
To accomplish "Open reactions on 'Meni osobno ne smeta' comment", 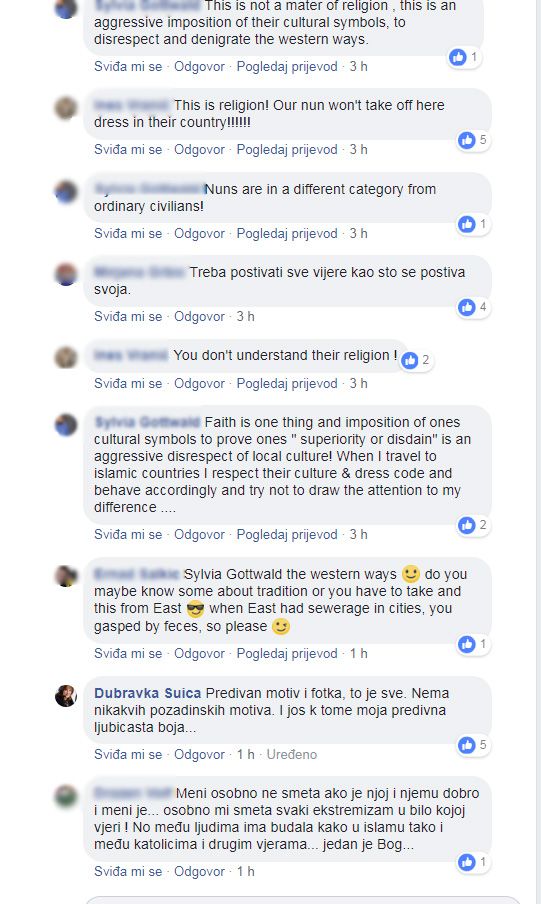I will [473, 862].
